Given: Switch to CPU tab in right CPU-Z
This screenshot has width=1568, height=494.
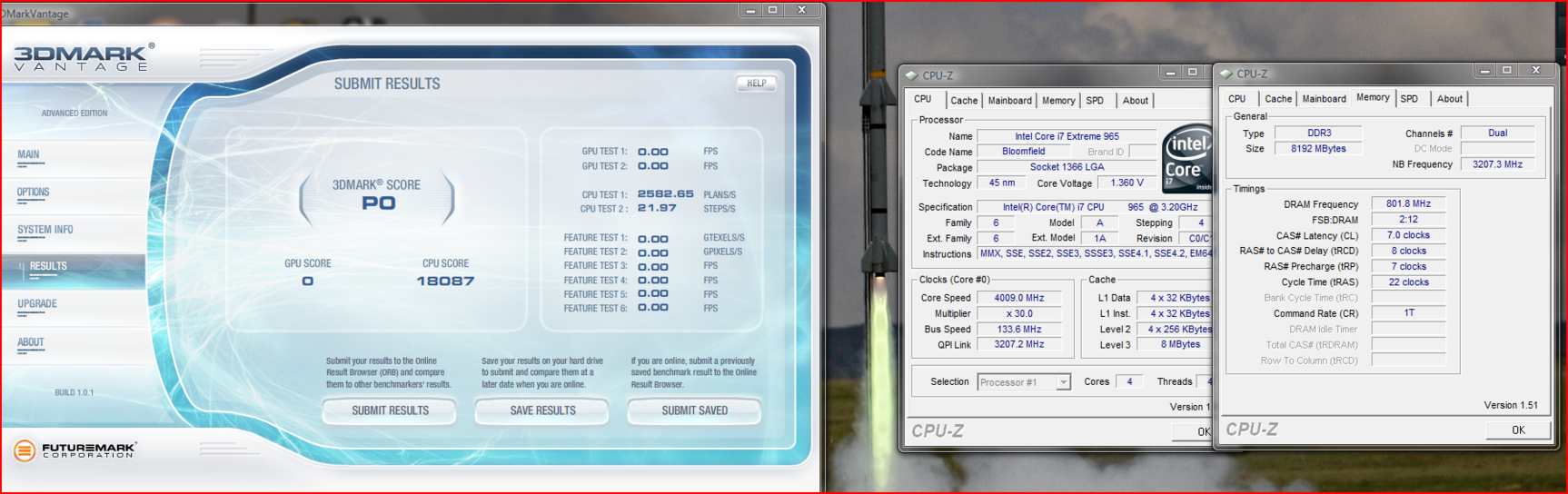Looking at the screenshot, I should [1237, 99].
